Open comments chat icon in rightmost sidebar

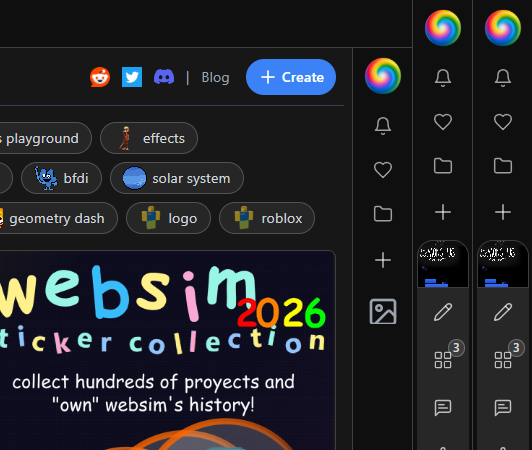[503, 408]
